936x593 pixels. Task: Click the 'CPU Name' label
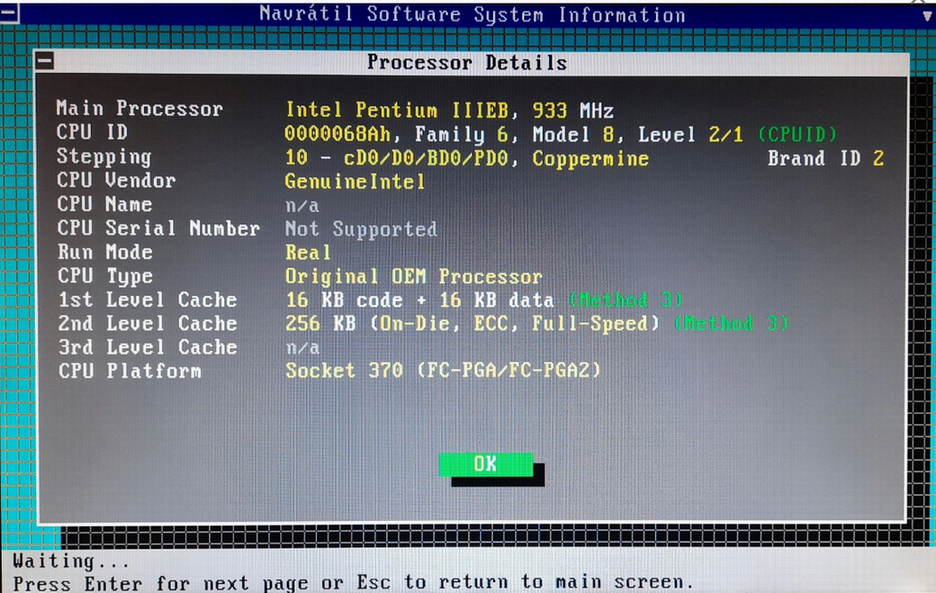pyautogui.click(x=104, y=204)
